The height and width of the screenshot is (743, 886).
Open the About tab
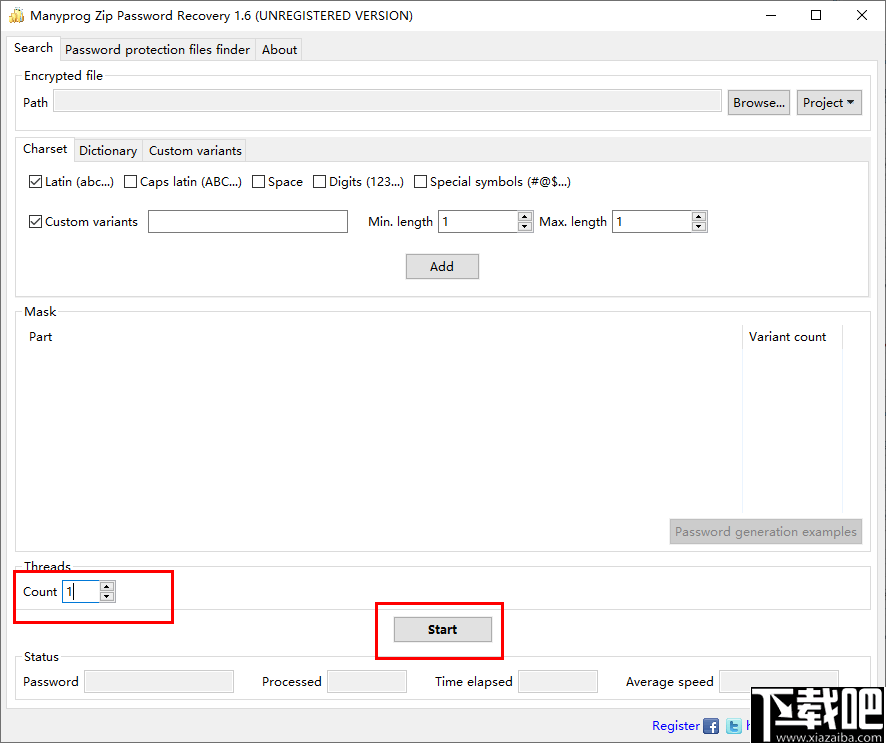(278, 49)
